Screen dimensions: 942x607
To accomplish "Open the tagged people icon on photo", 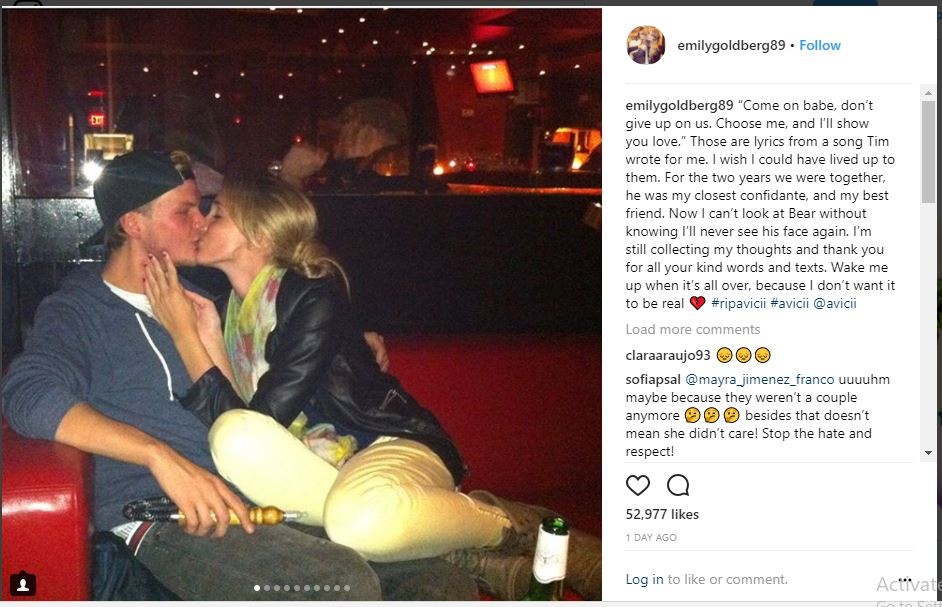I will (23, 584).
